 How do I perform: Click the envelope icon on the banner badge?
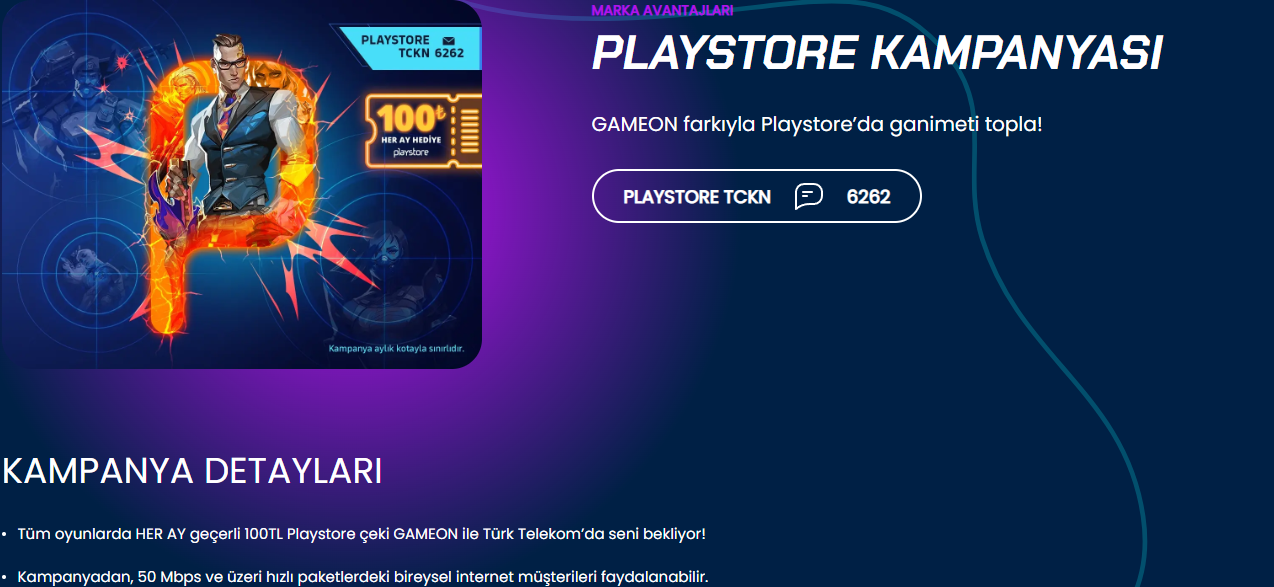tap(448, 40)
